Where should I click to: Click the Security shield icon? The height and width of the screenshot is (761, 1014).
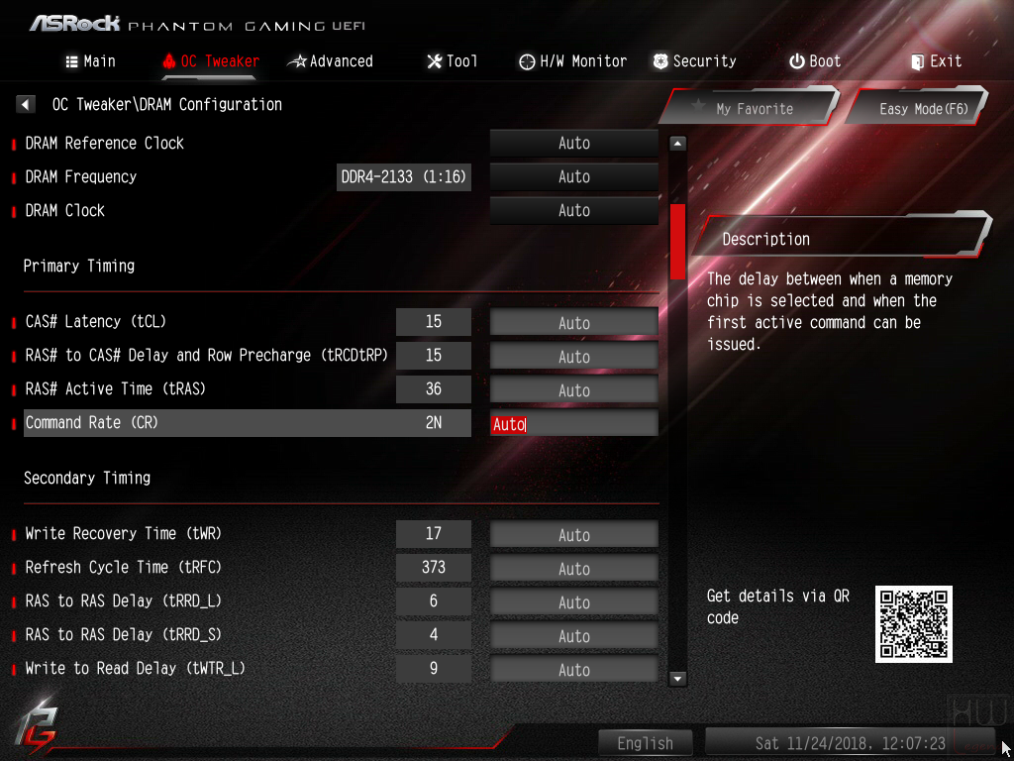pyautogui.click(x=660, y=61)
